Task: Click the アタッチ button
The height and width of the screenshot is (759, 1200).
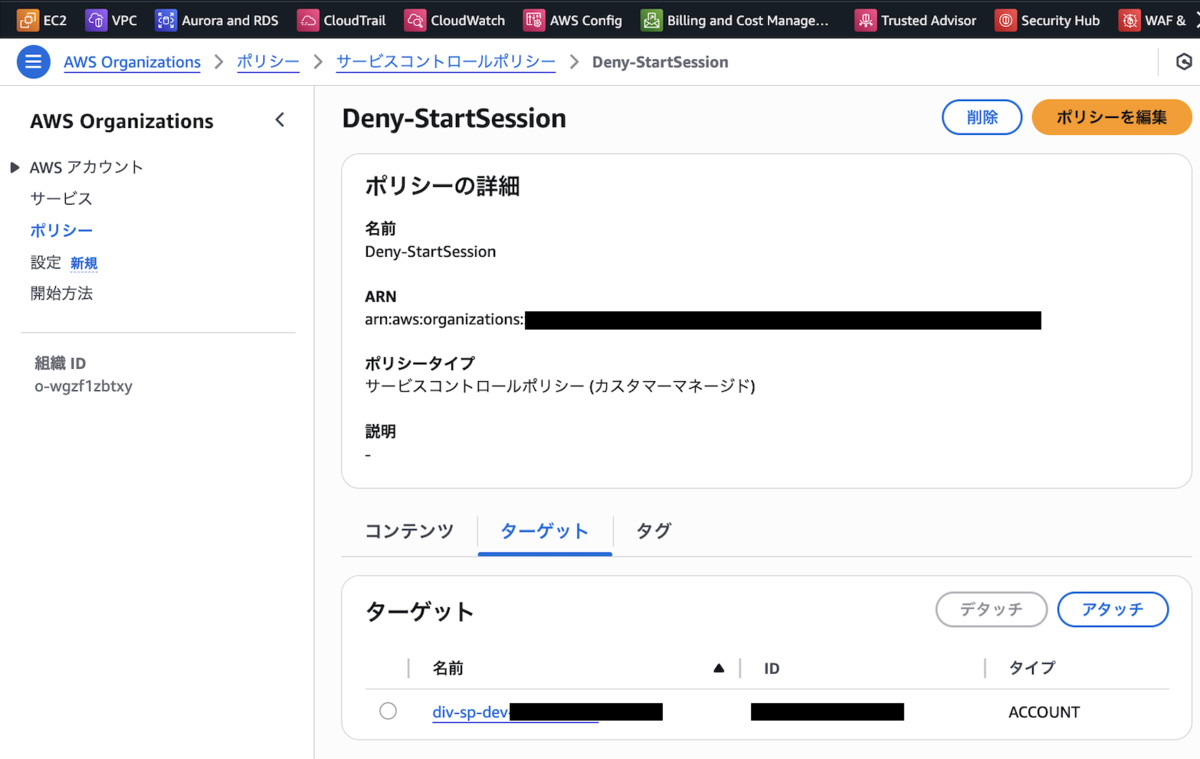Action: coord(1112,609)
